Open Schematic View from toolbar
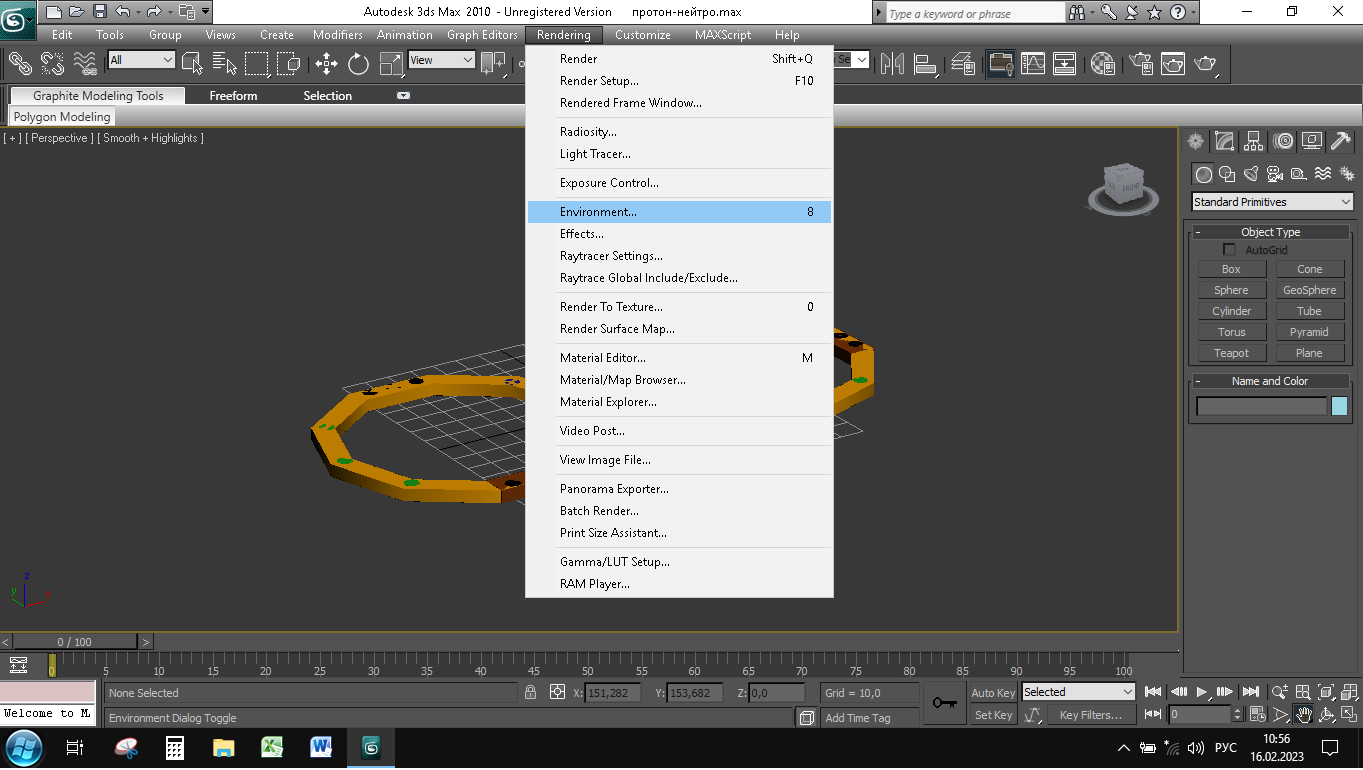This screenshot has height=770, width=1363. tap(1065, 63)
